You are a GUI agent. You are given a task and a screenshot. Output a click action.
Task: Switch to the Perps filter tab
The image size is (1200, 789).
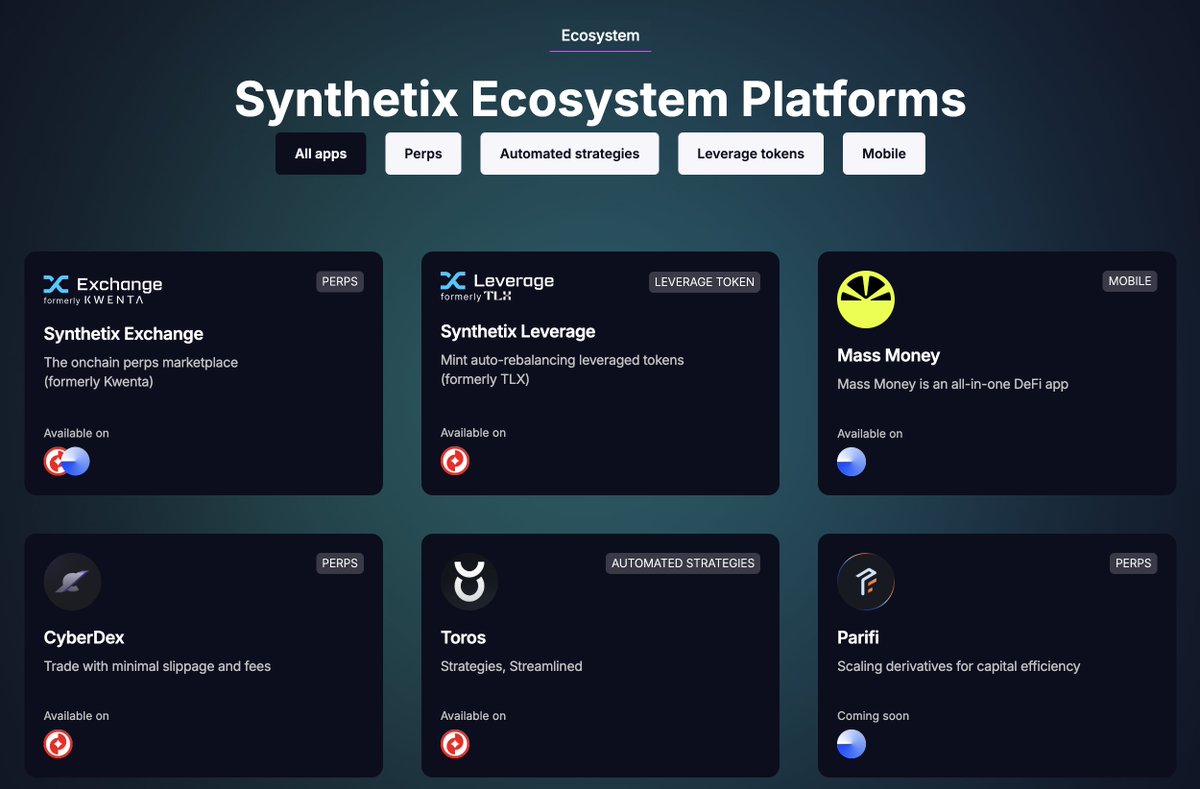coord(423,154)
